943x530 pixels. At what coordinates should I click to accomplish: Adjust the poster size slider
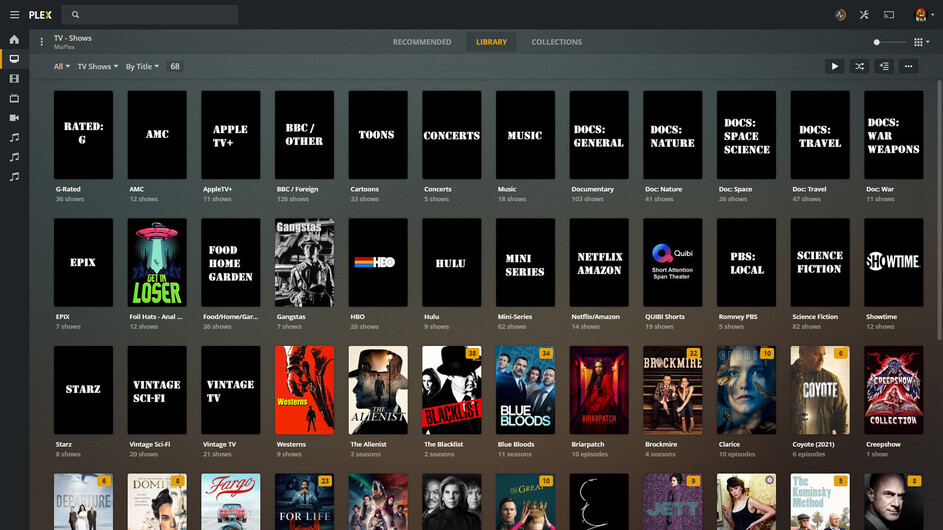point(890,42)
